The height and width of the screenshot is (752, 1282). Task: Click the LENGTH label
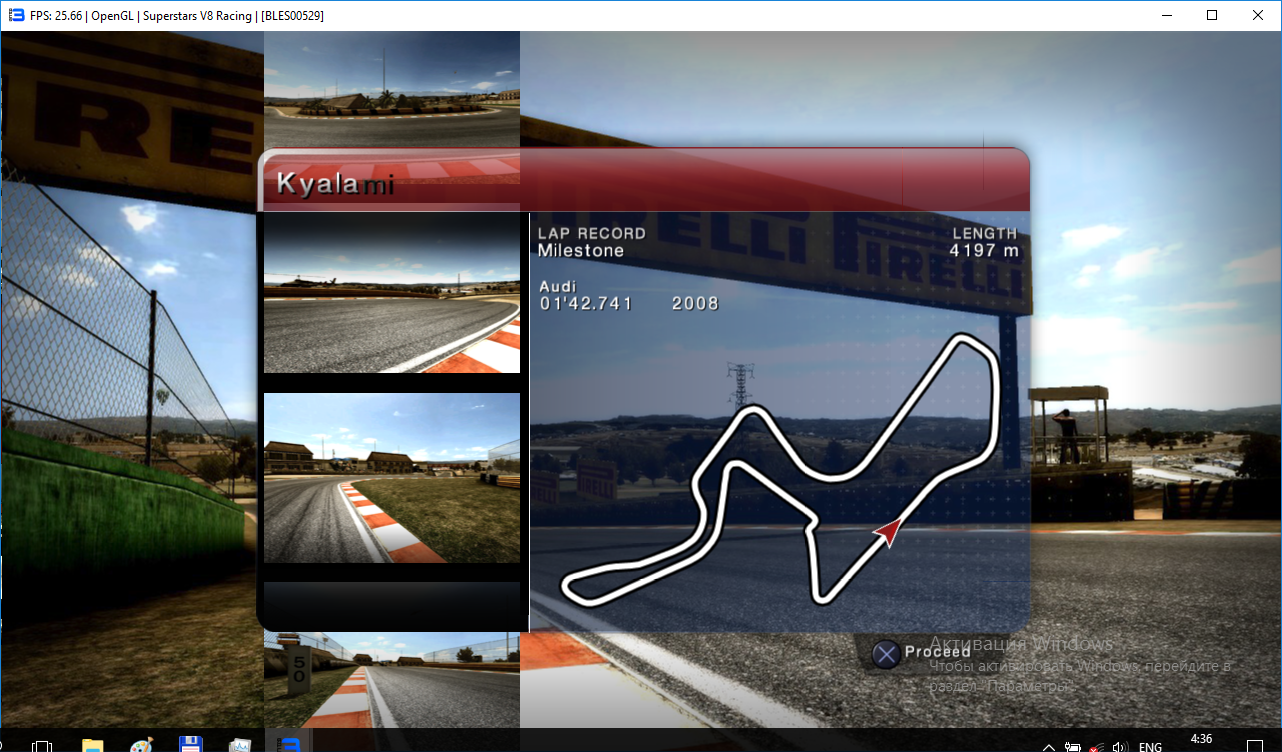985,233
